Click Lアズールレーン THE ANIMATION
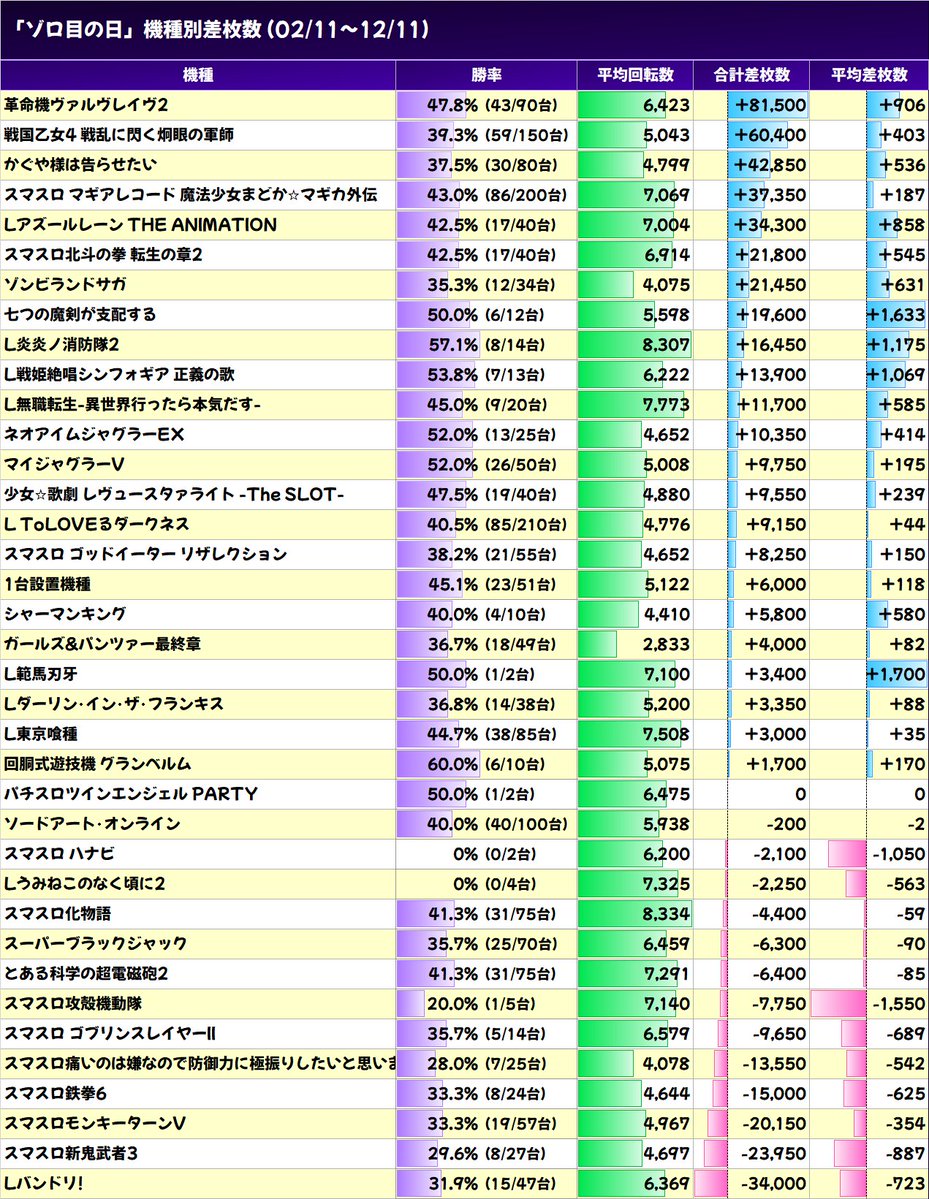929x1199 pixels. (x=140, y=225)
